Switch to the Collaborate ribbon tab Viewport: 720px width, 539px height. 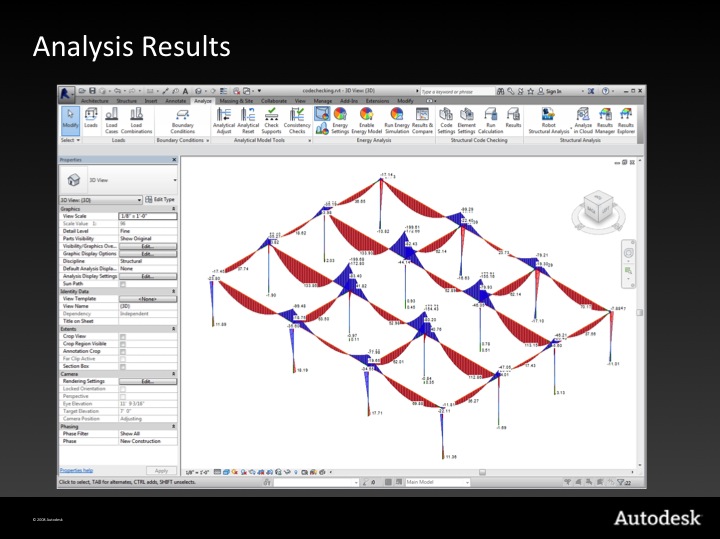coord(274,101)
